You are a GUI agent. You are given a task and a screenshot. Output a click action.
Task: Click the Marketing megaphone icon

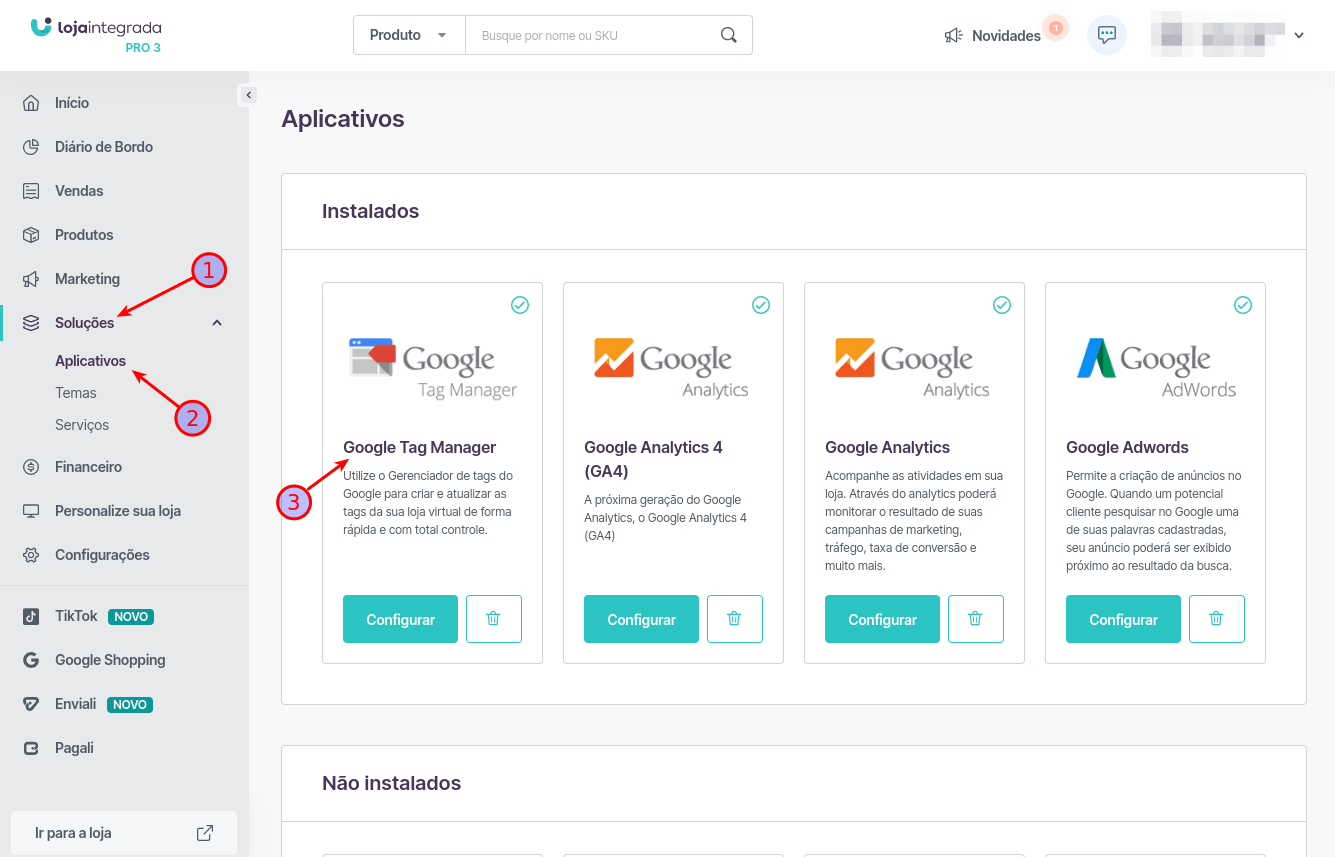point(31,279)
